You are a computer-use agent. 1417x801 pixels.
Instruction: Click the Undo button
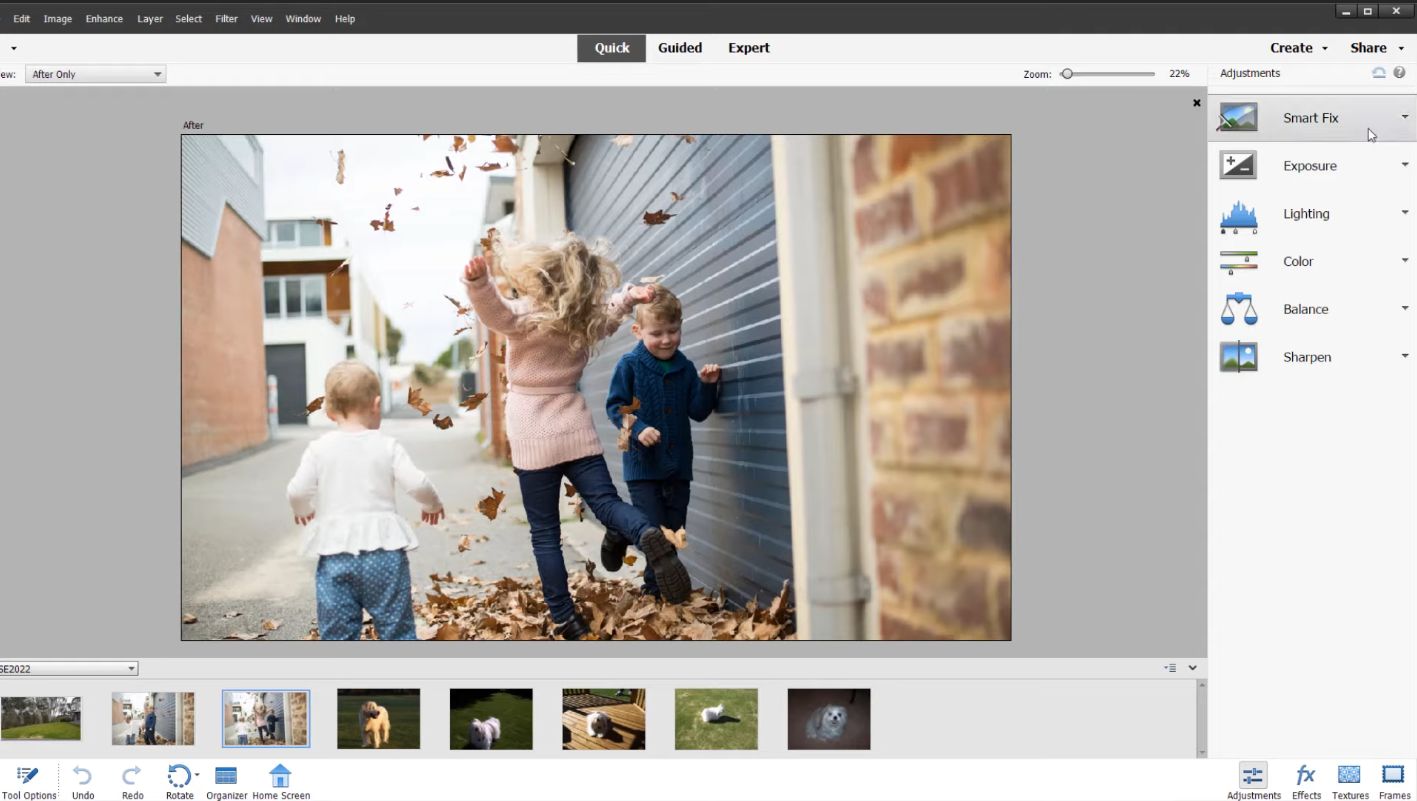point(82,775)
